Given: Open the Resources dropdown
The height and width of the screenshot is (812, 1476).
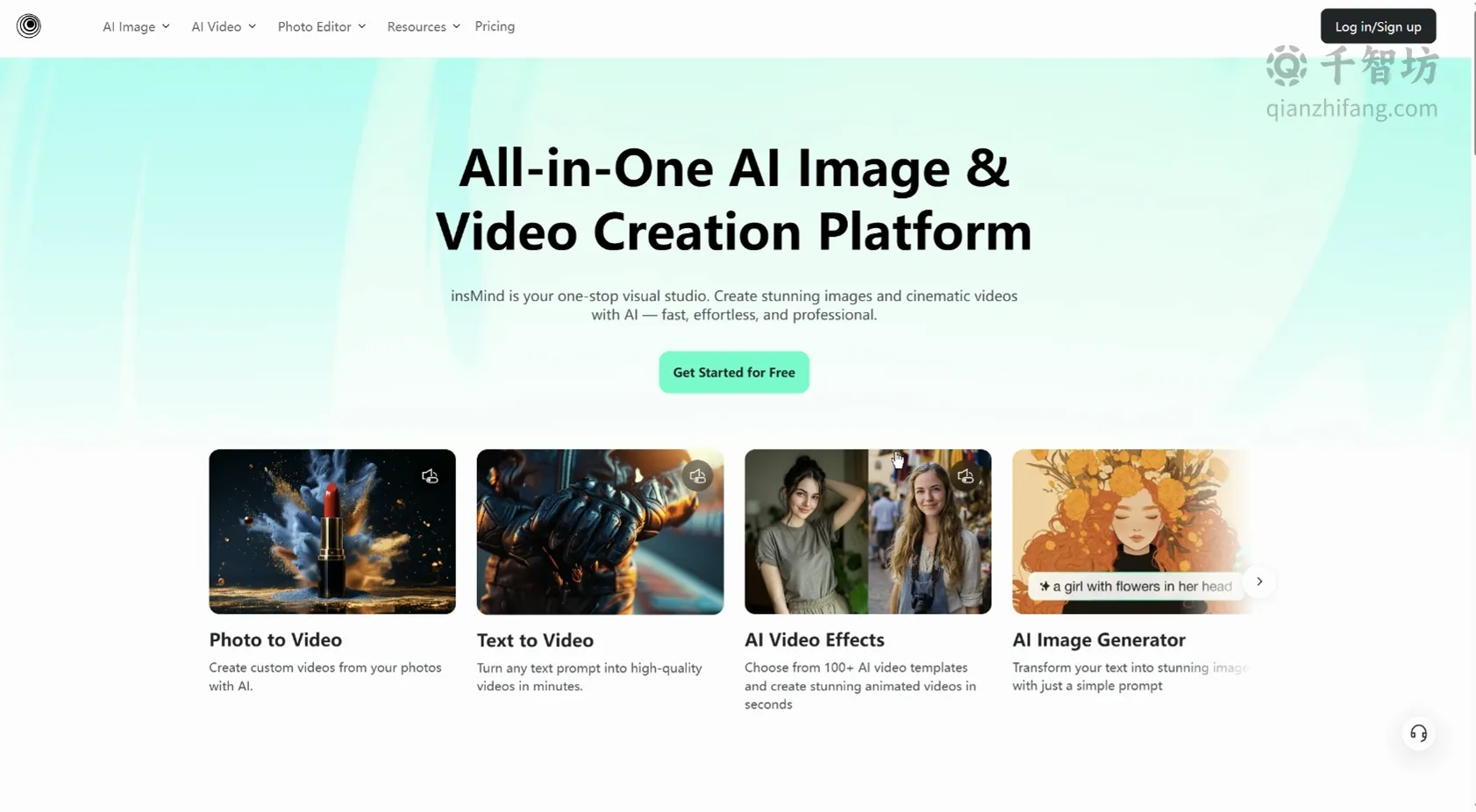Looking at the screenshot, I should [424, 26].
